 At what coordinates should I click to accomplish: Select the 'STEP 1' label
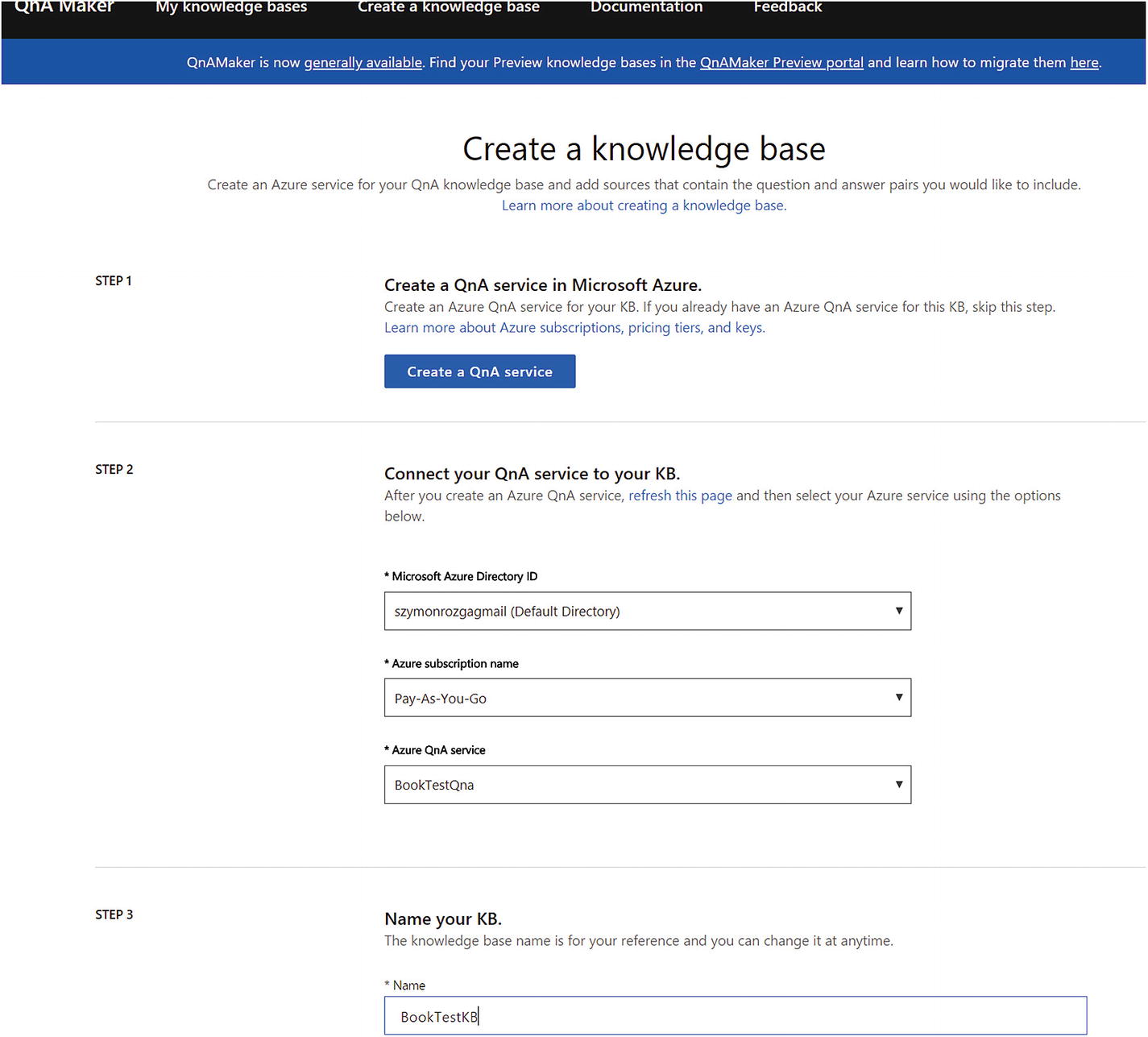[114, 280]
